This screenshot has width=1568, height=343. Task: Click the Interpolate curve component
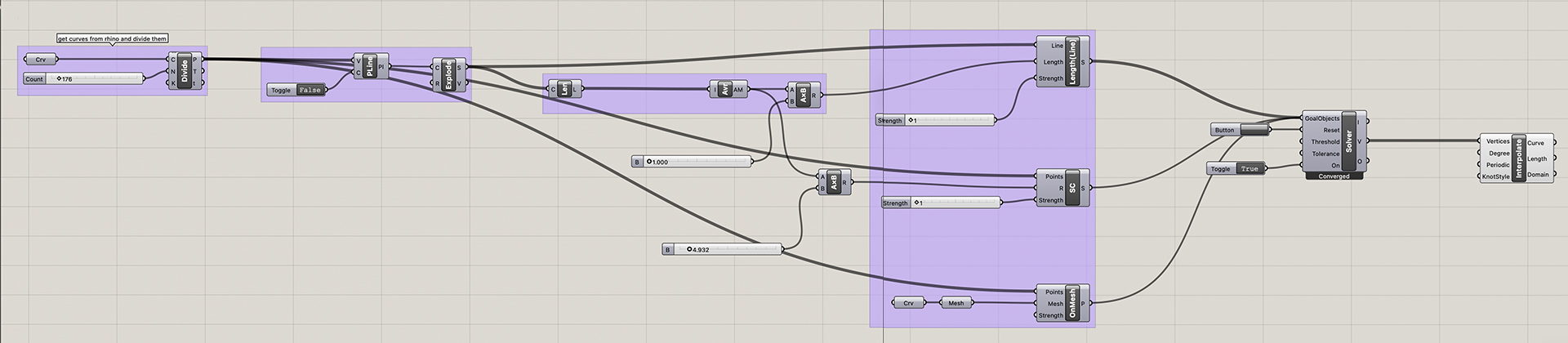click(1518, 158)
